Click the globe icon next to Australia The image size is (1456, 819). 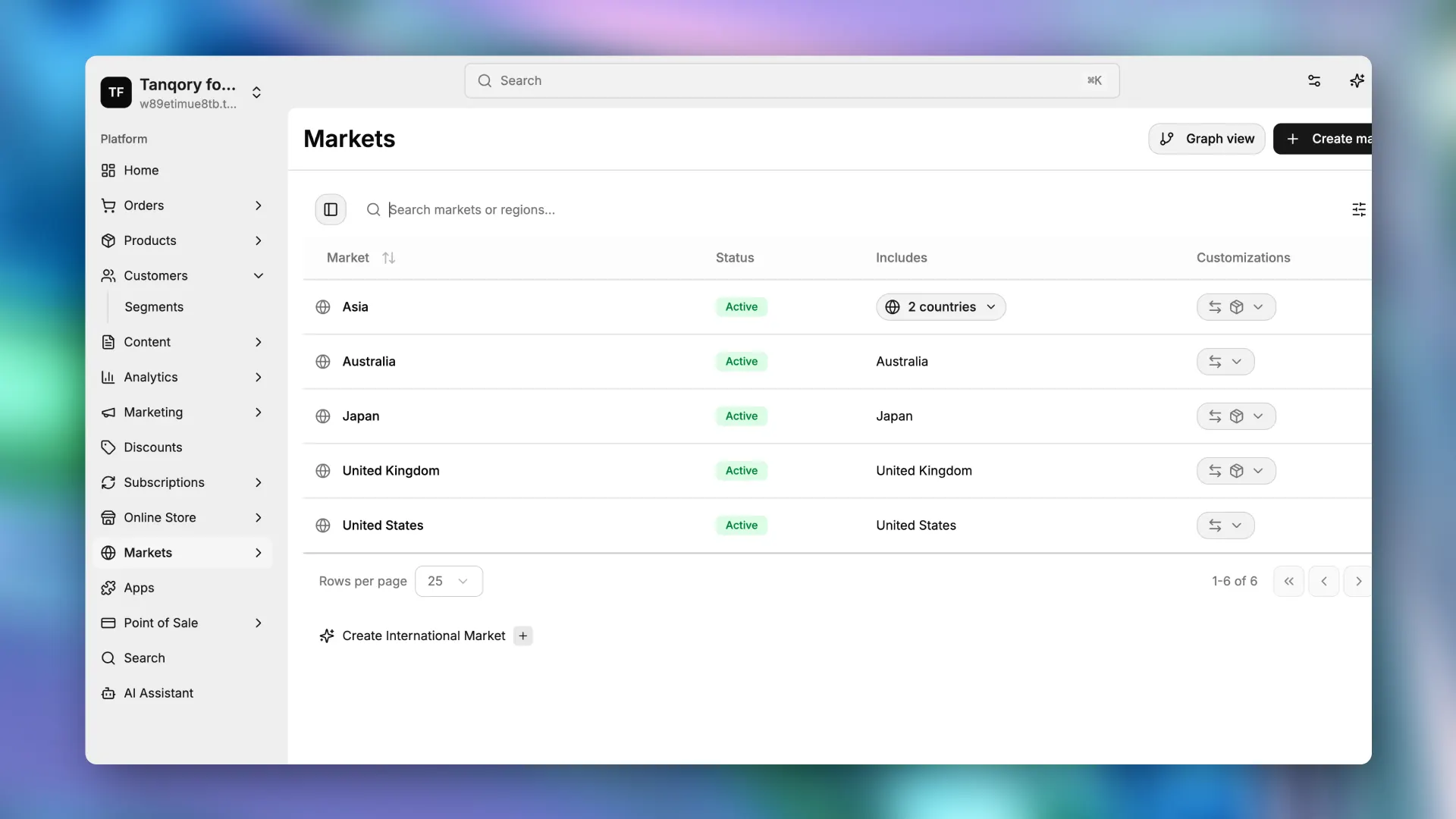pos(323,362)
